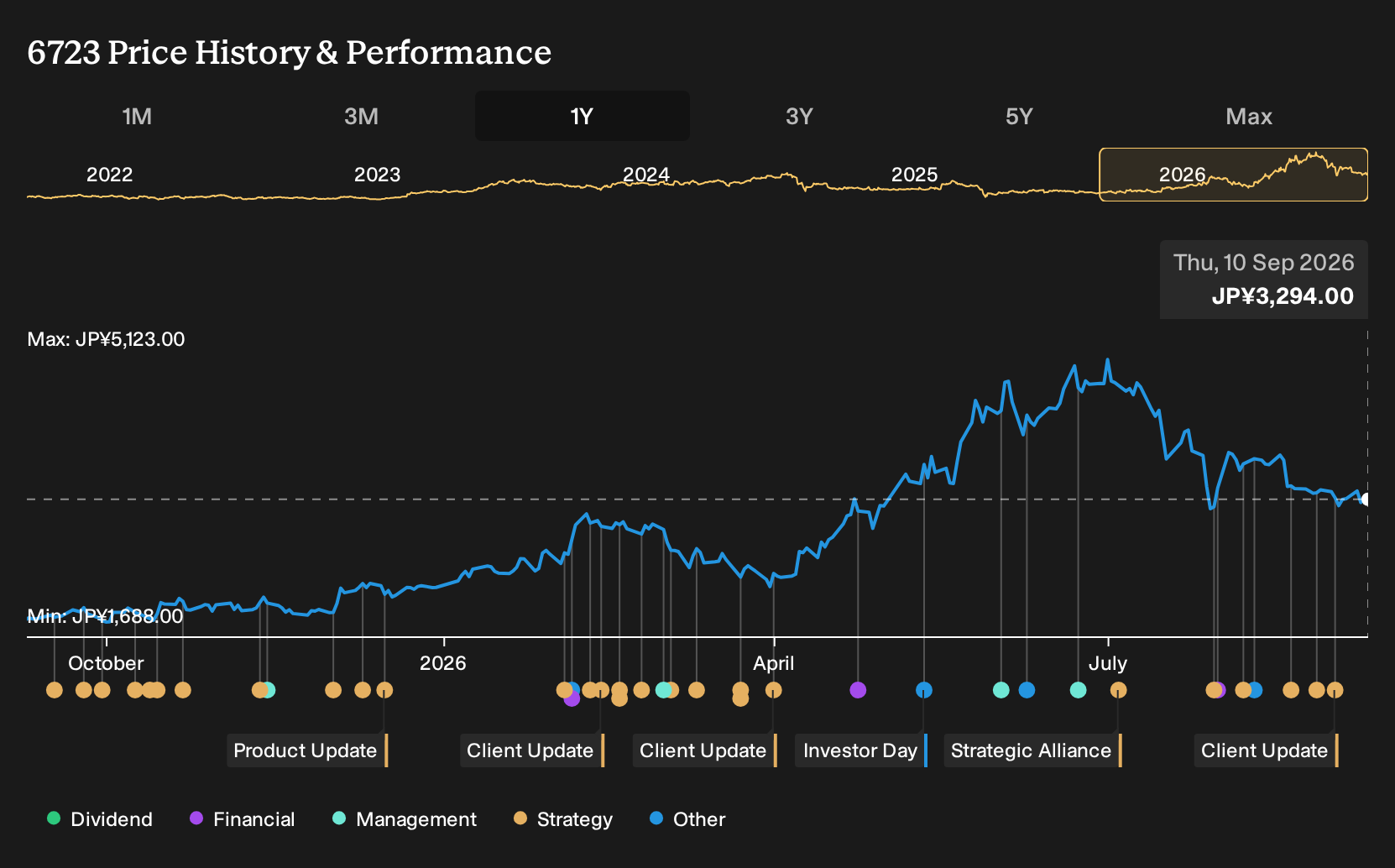Show the Max price history range
The height and width of the screenshot is (868, 1395).
tap(1249, 116)
